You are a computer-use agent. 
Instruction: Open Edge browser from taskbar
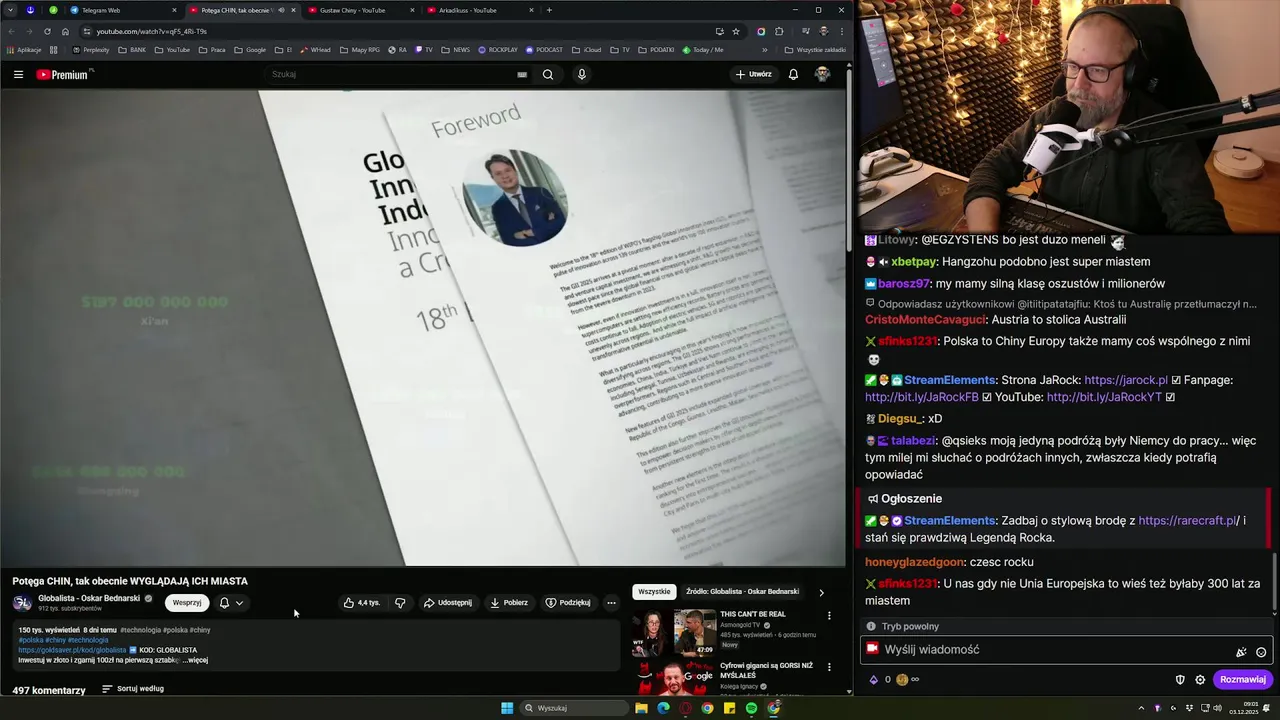coord(663,708)
